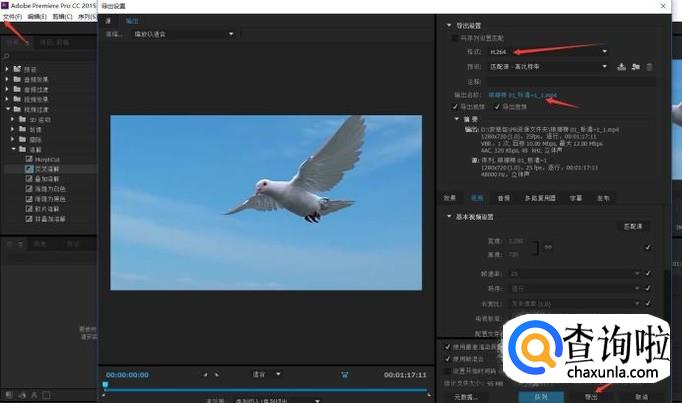Image resolution: width=682 pixels, height=403 pixels.
Task: Open the 剪辑(C) menu
Action: point(62,17)
